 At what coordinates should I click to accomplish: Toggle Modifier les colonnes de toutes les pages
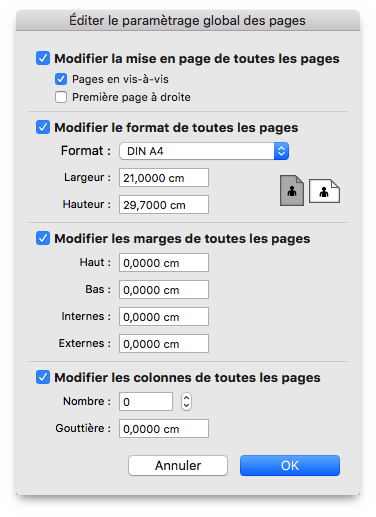(43, 377)
